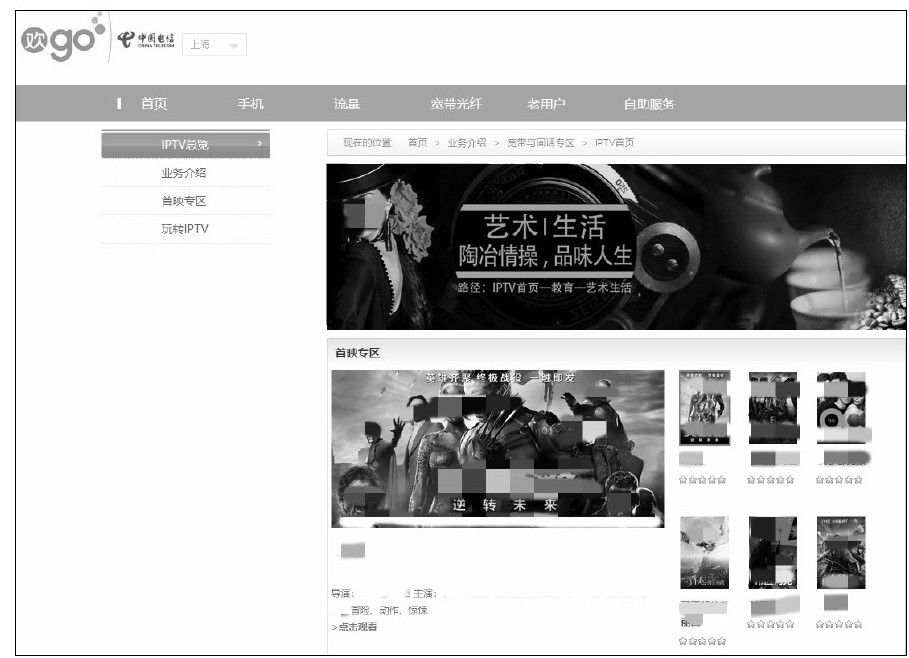Select 业务介绍 in the left sidebar
The width and height of the screenshot is (909, 658).
click(x=184, y=173)
